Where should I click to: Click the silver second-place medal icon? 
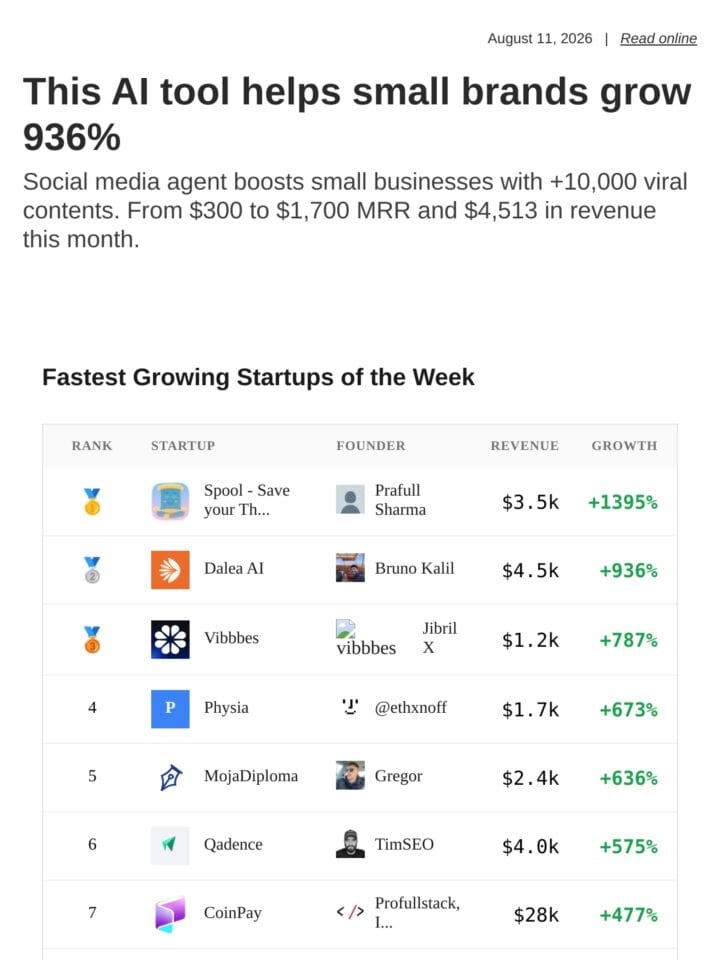92,570
